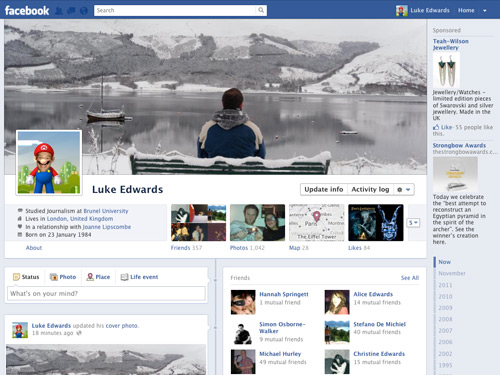This screenshot has height=375, width=500.
Task: Jump to 2010 on timeline
Action: (x=445, y=297)
